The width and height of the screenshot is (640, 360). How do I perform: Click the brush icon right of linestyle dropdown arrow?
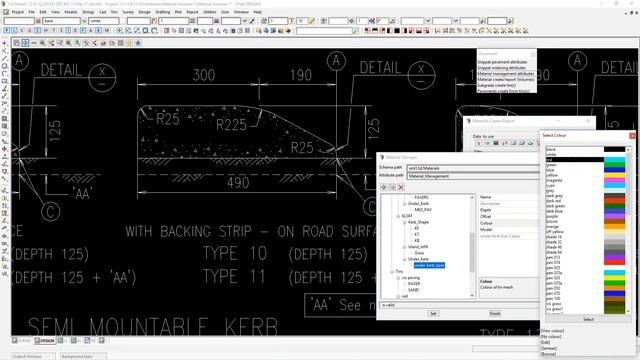click(252, 21)
